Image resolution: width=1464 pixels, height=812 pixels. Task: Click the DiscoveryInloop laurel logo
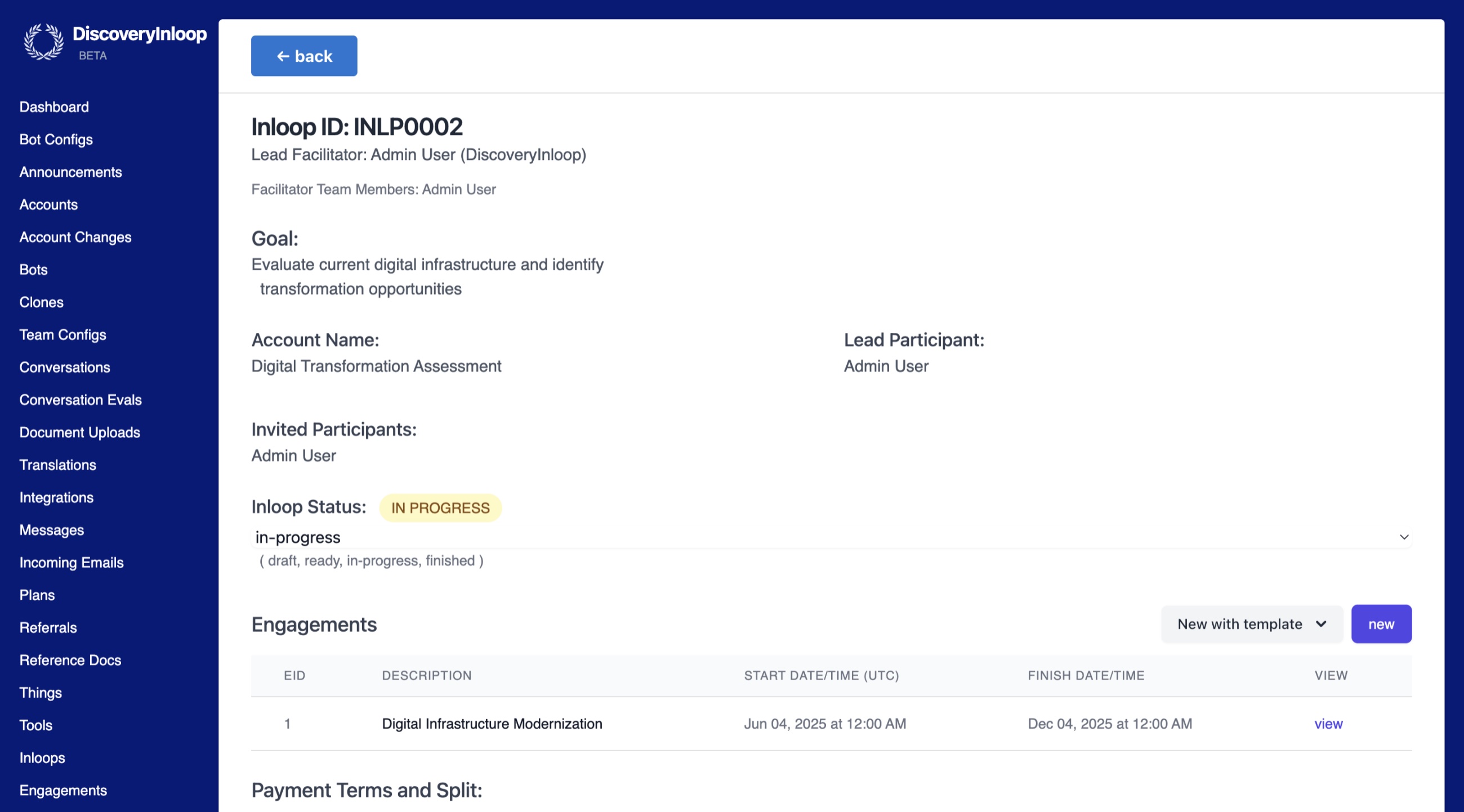pos(44,42)
